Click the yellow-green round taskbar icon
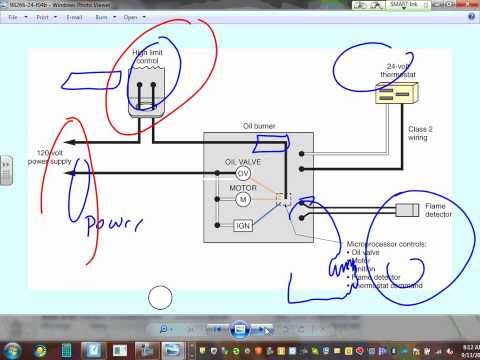This screenshot has height=360, width=480. point(40,351)
